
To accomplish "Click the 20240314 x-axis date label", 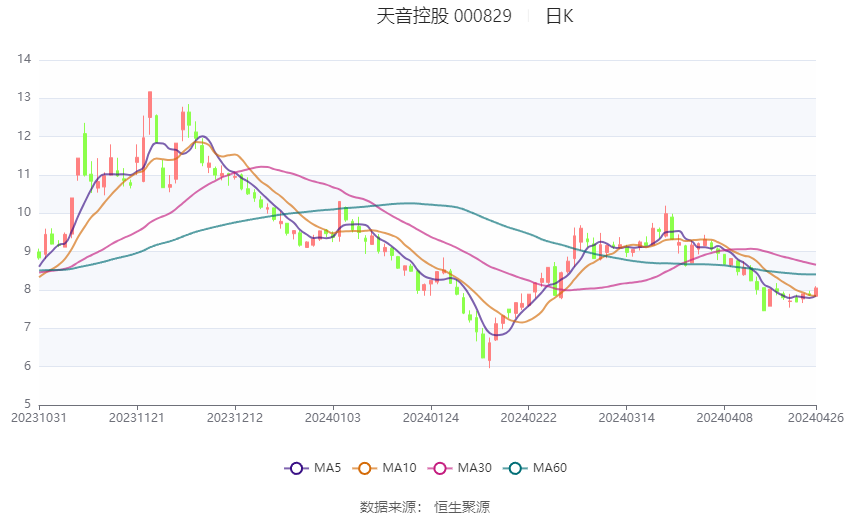I will click(627, 418).
